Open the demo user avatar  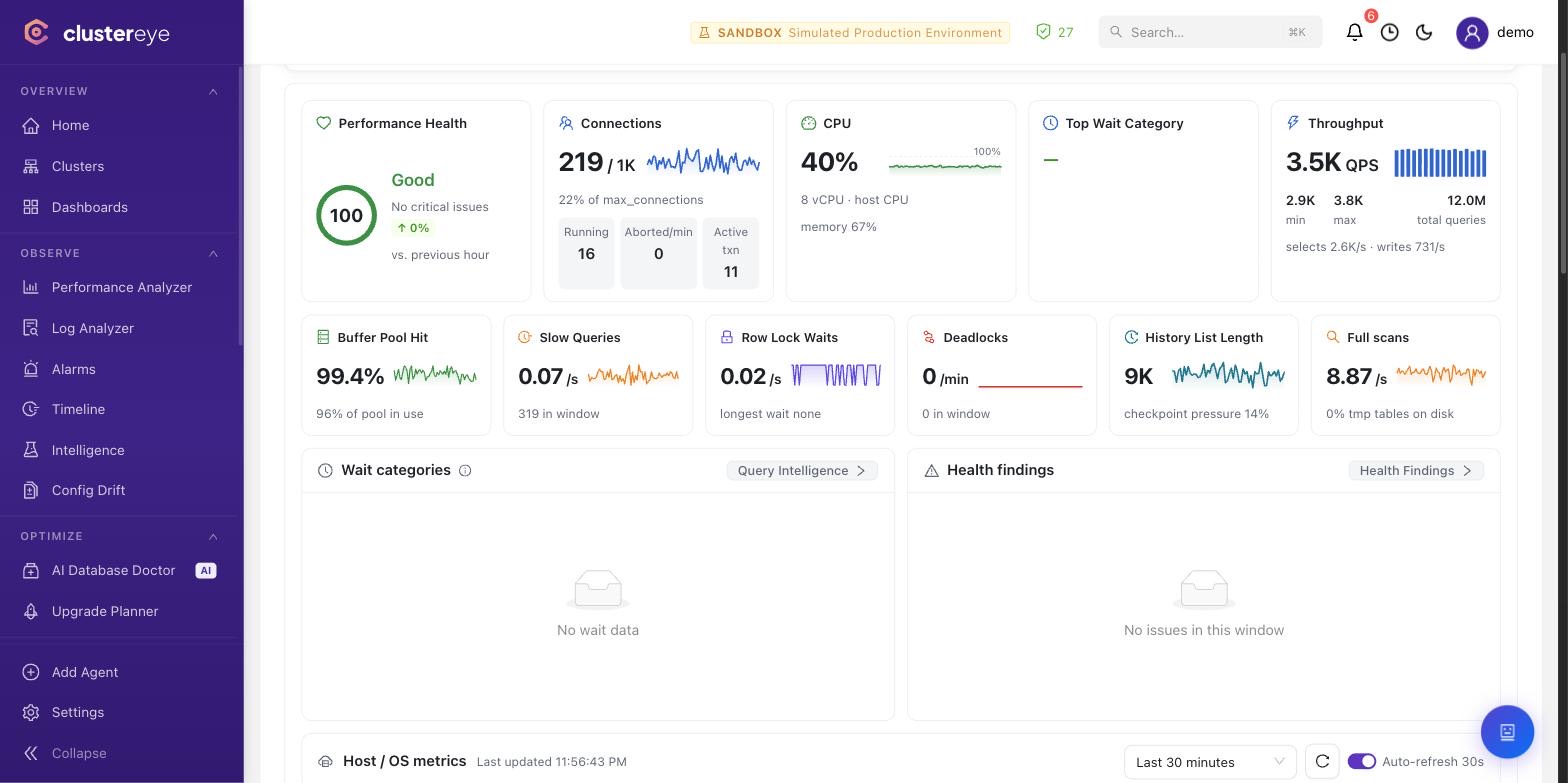[1472, 32]
